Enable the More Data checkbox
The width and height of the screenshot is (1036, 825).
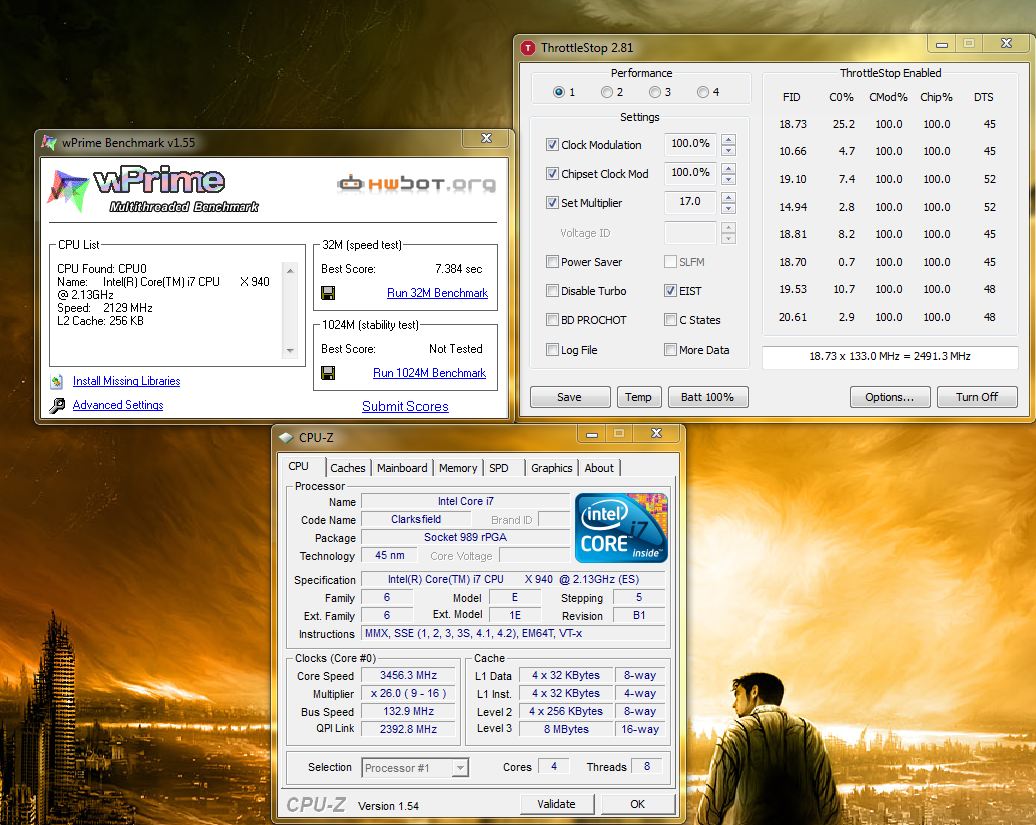tap(670, 349)
